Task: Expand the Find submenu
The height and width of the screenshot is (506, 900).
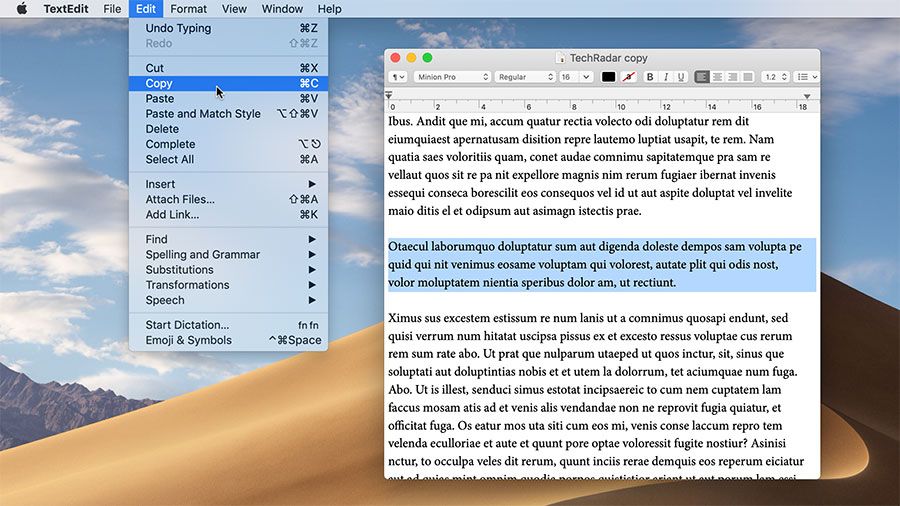Action: coord(228,239)
